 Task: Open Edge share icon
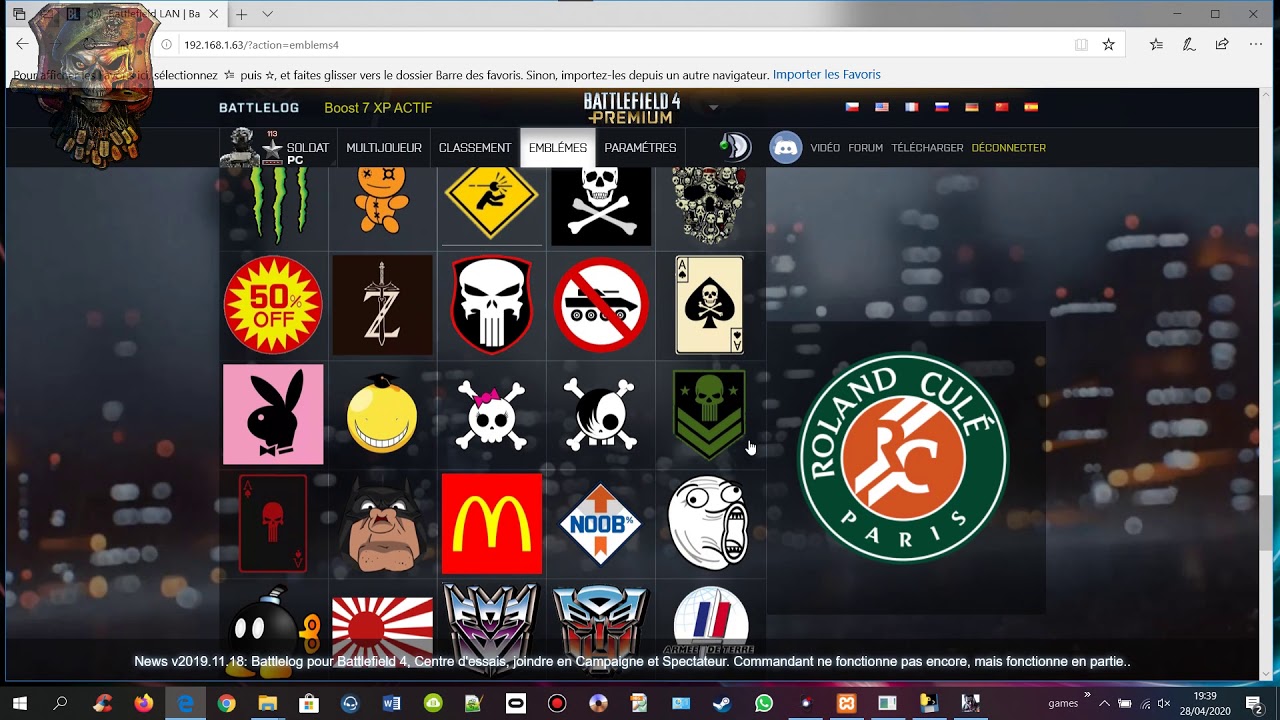point(1222,44)
